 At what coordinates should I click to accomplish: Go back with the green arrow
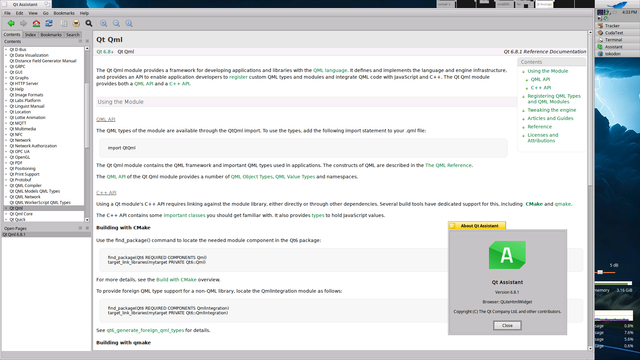[x=11, y=23]
